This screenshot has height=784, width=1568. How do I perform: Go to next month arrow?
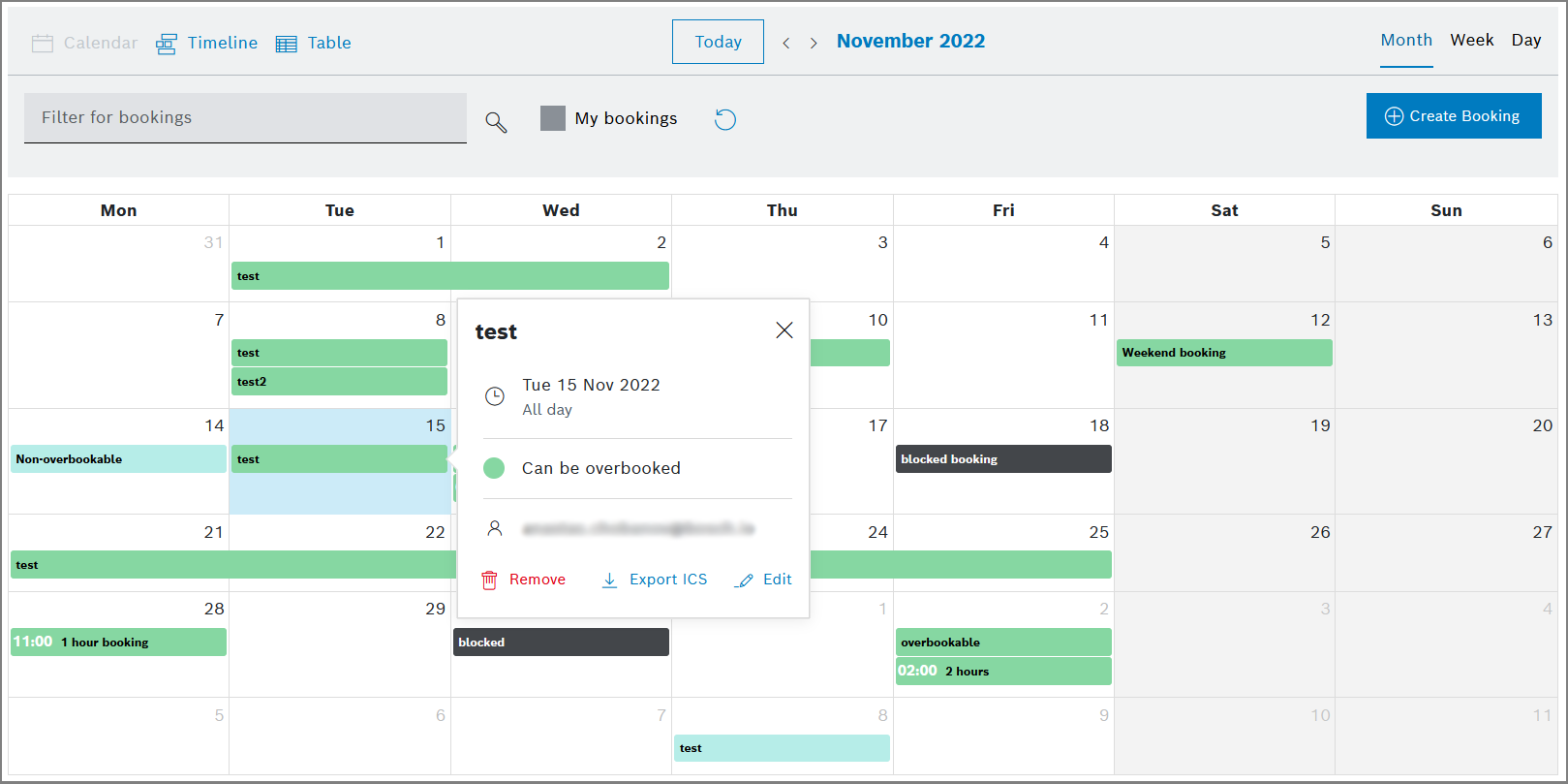pyautogui.click(x=814, y=43)
